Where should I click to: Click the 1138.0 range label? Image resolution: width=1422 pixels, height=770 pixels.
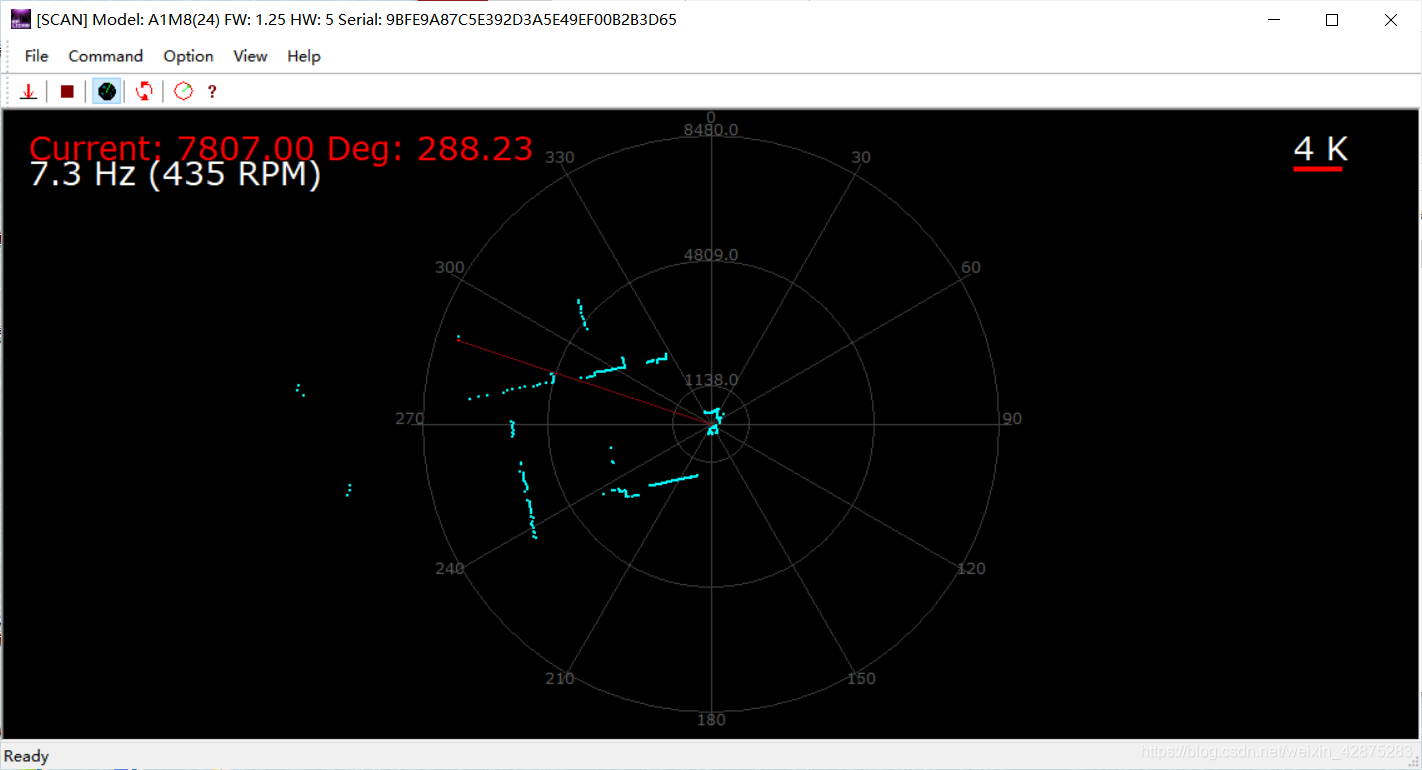pyautogui.click(x=711, y=380)
